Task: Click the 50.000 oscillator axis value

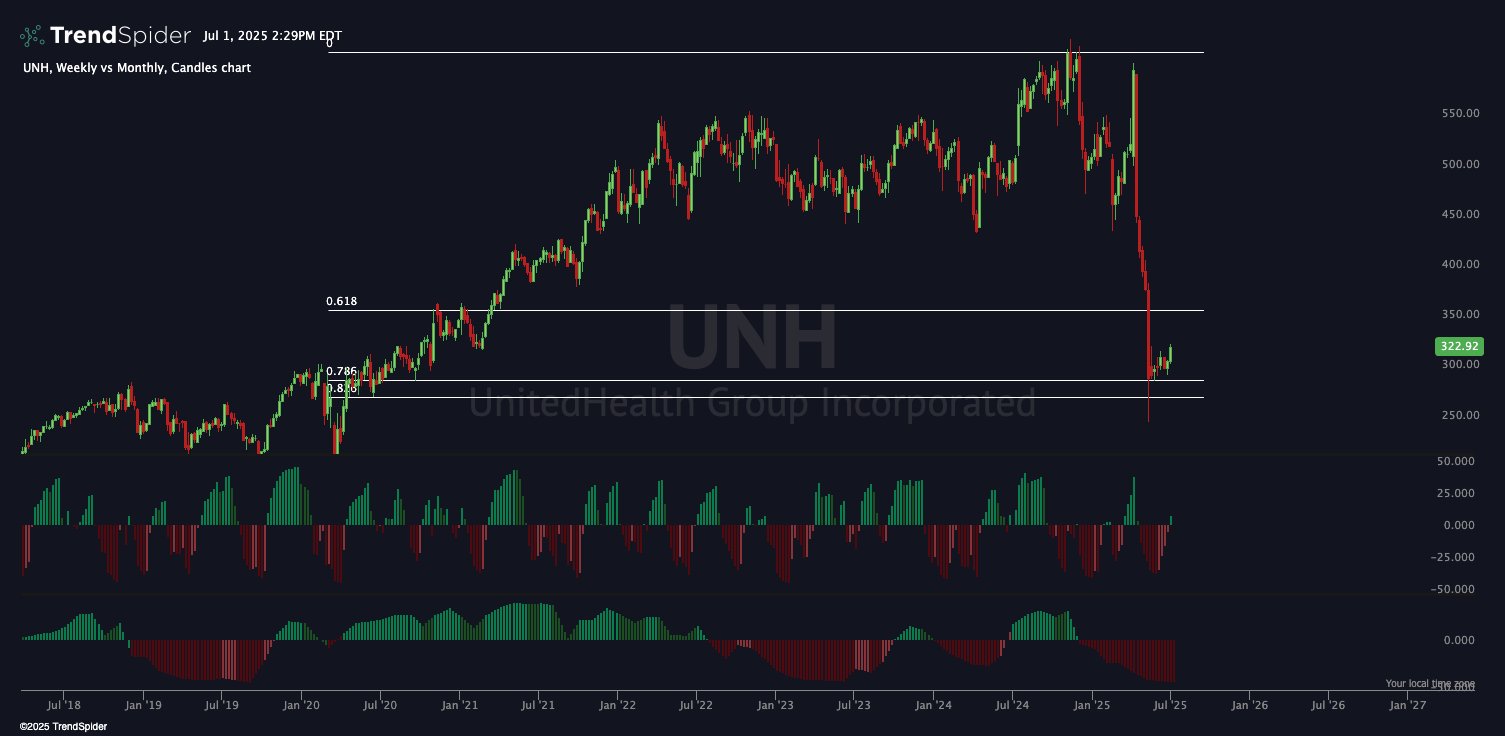Action: point(1456,461)
